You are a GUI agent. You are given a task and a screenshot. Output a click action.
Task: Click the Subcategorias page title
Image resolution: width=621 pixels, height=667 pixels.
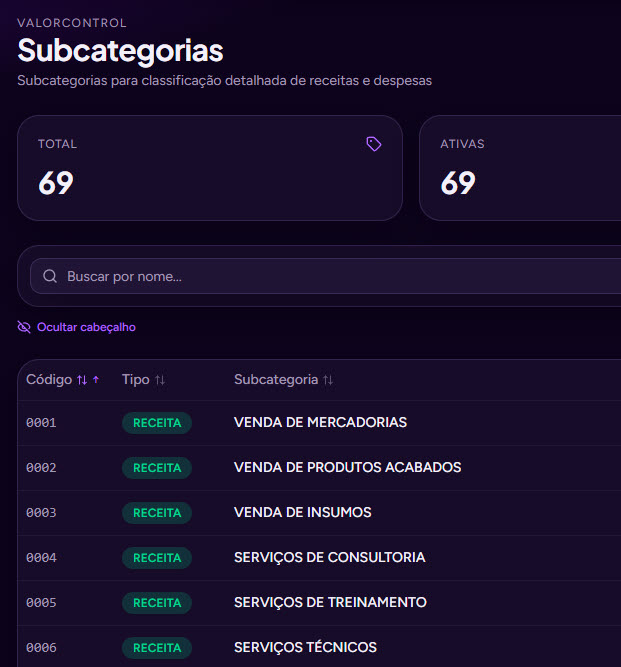pyautogui.click(x=120, y=51)
